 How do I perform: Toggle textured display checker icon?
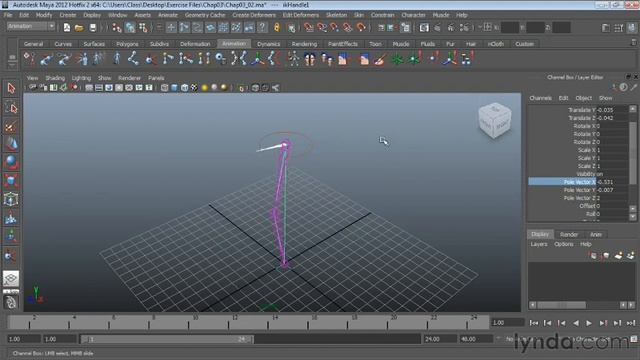pyautogui.click(x=194, y=87)
